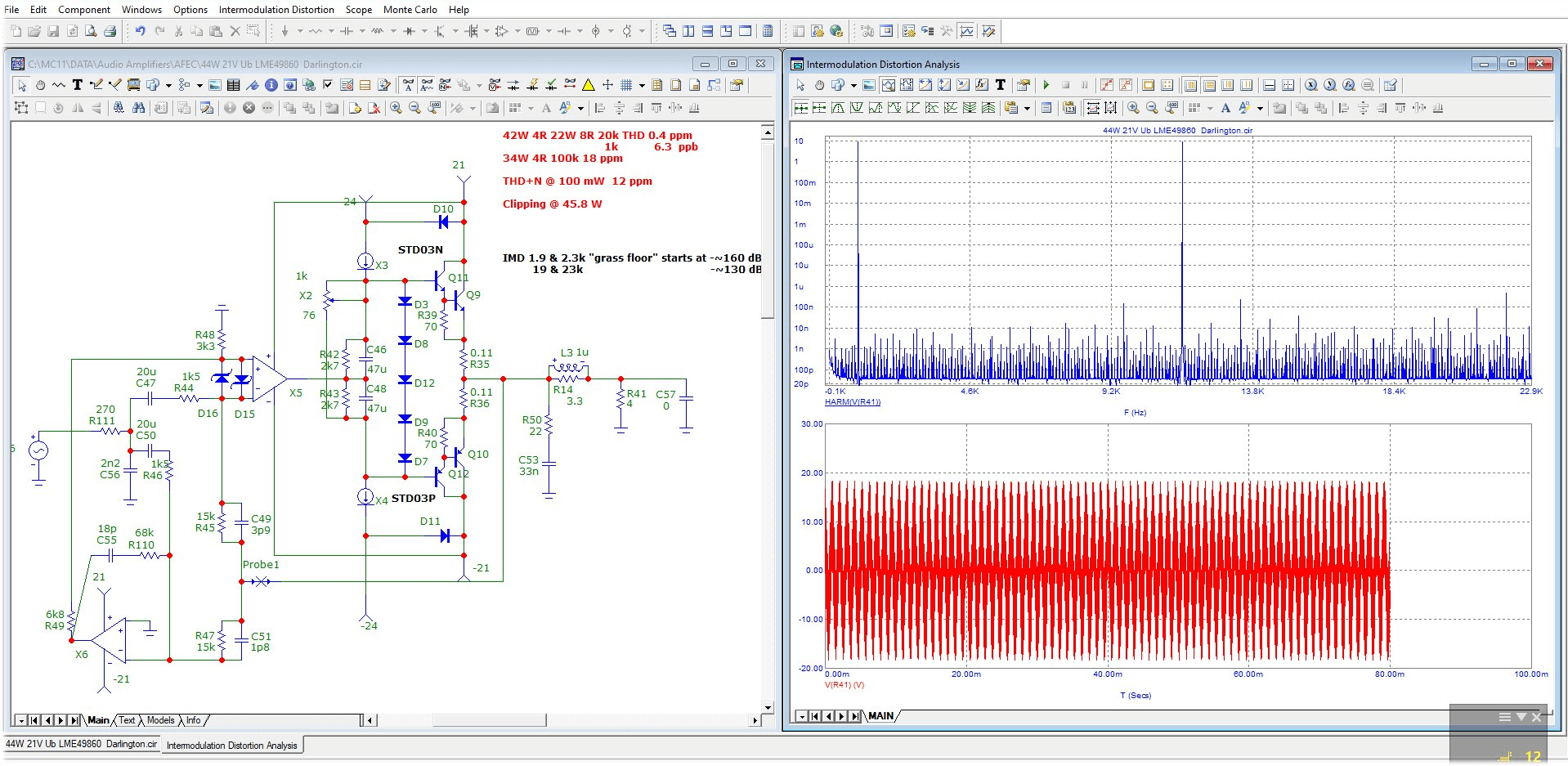1568x766 pixels.
Task: Click the Capacitor component icon in main toolbar
Action: (347, 31)
